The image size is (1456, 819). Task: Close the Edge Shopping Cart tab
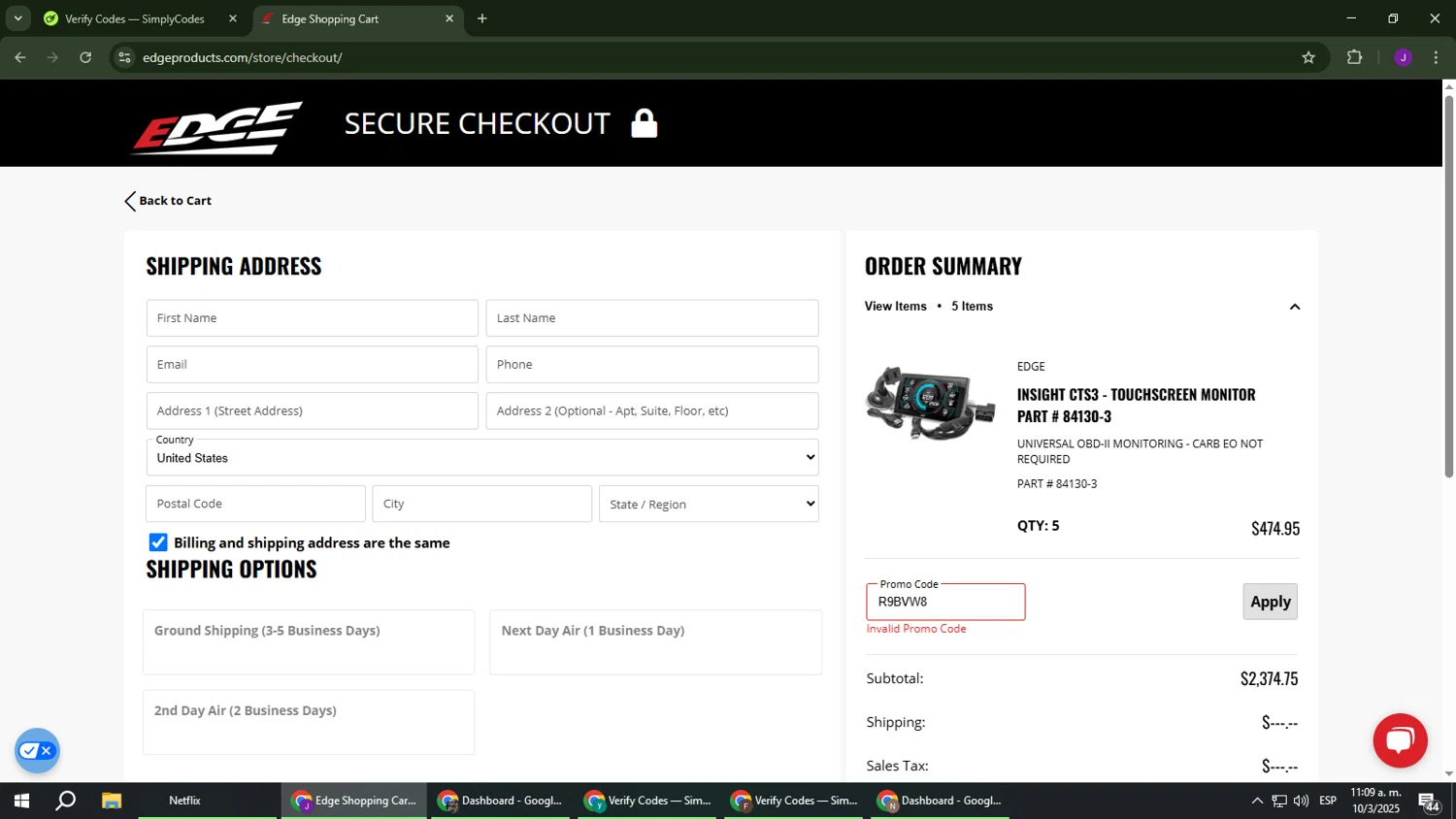point(449,18)
